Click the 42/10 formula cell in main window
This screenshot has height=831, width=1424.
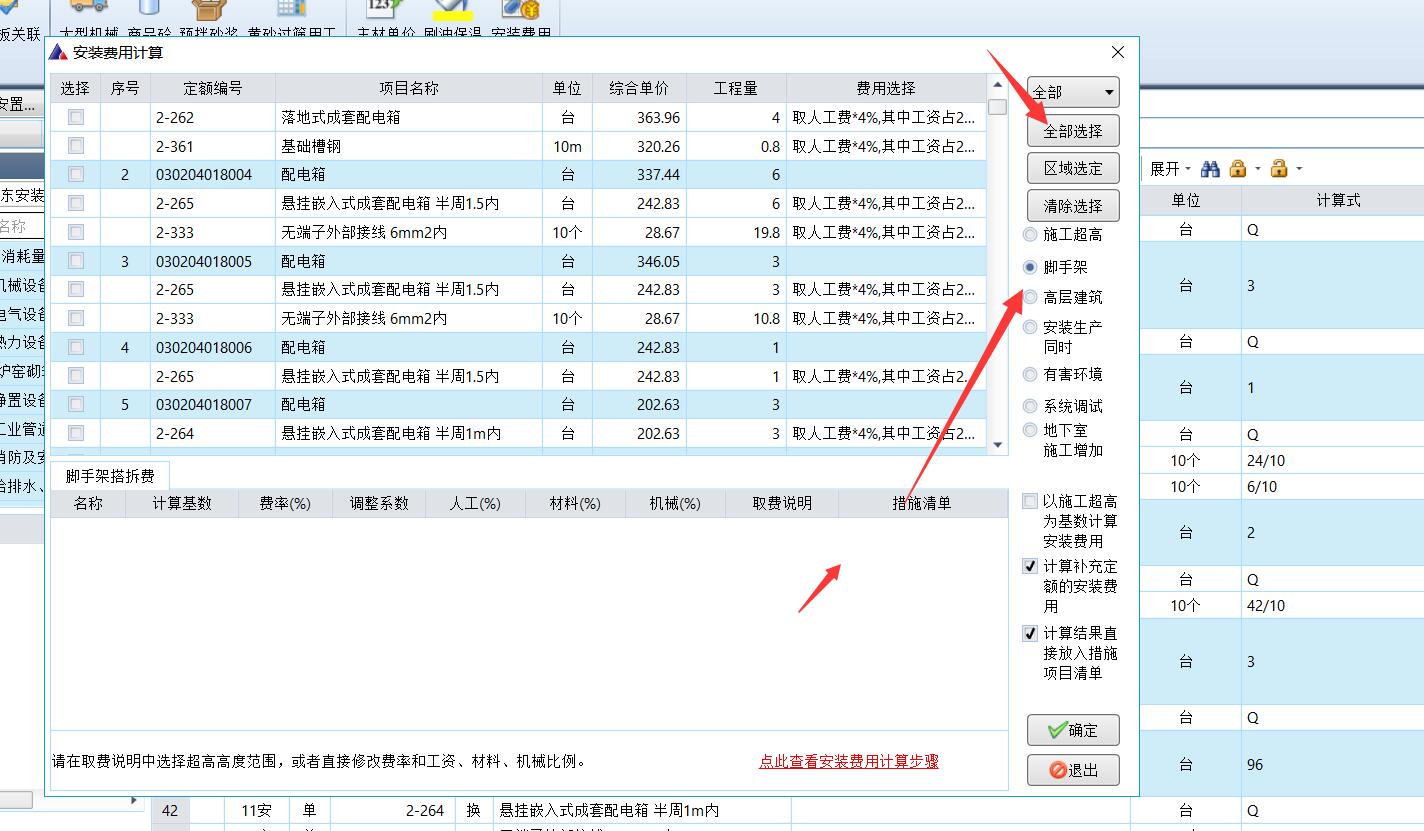(1332, 605)
